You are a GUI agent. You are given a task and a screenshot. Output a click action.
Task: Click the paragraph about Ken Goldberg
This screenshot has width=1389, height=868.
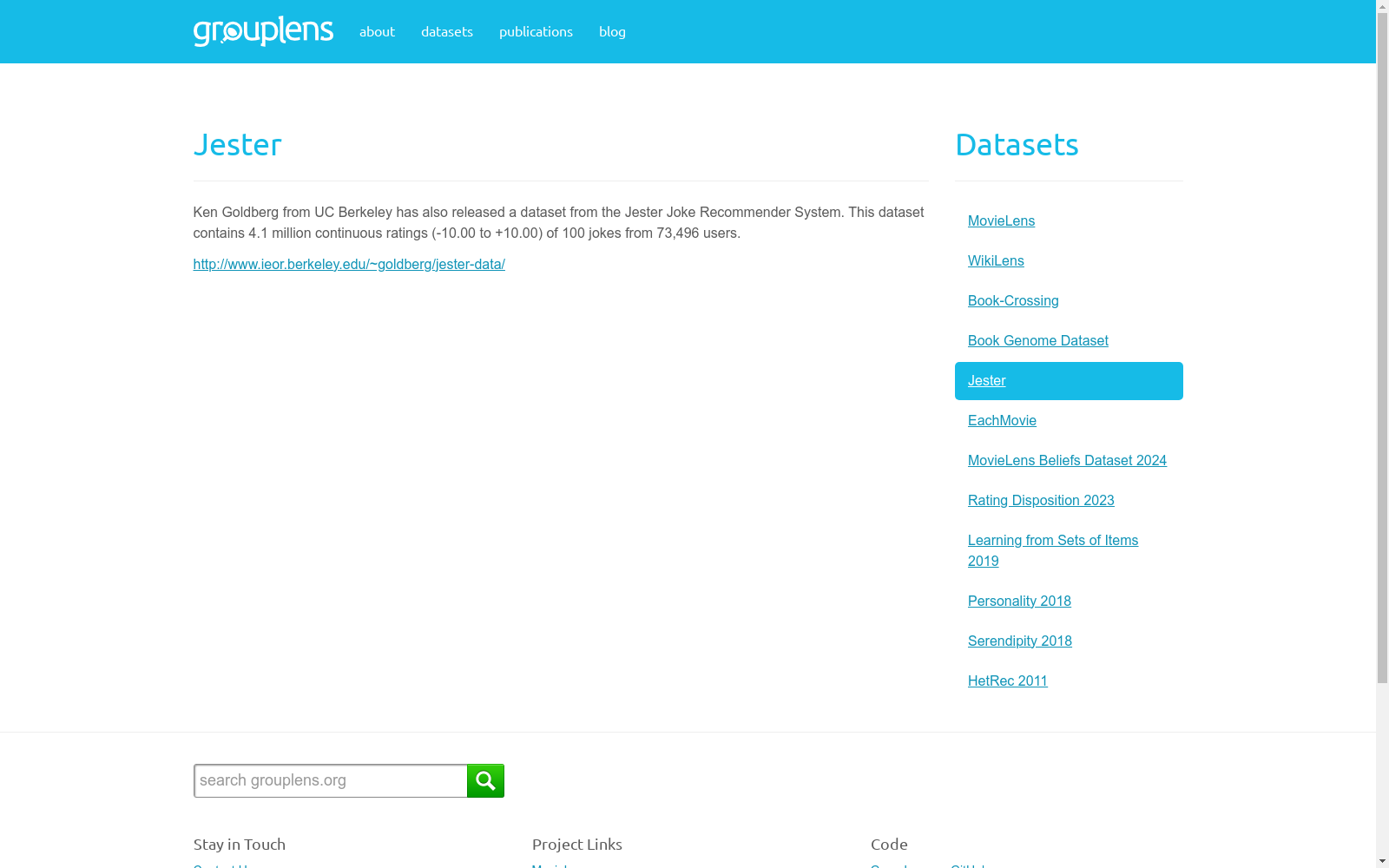[560, 222]
